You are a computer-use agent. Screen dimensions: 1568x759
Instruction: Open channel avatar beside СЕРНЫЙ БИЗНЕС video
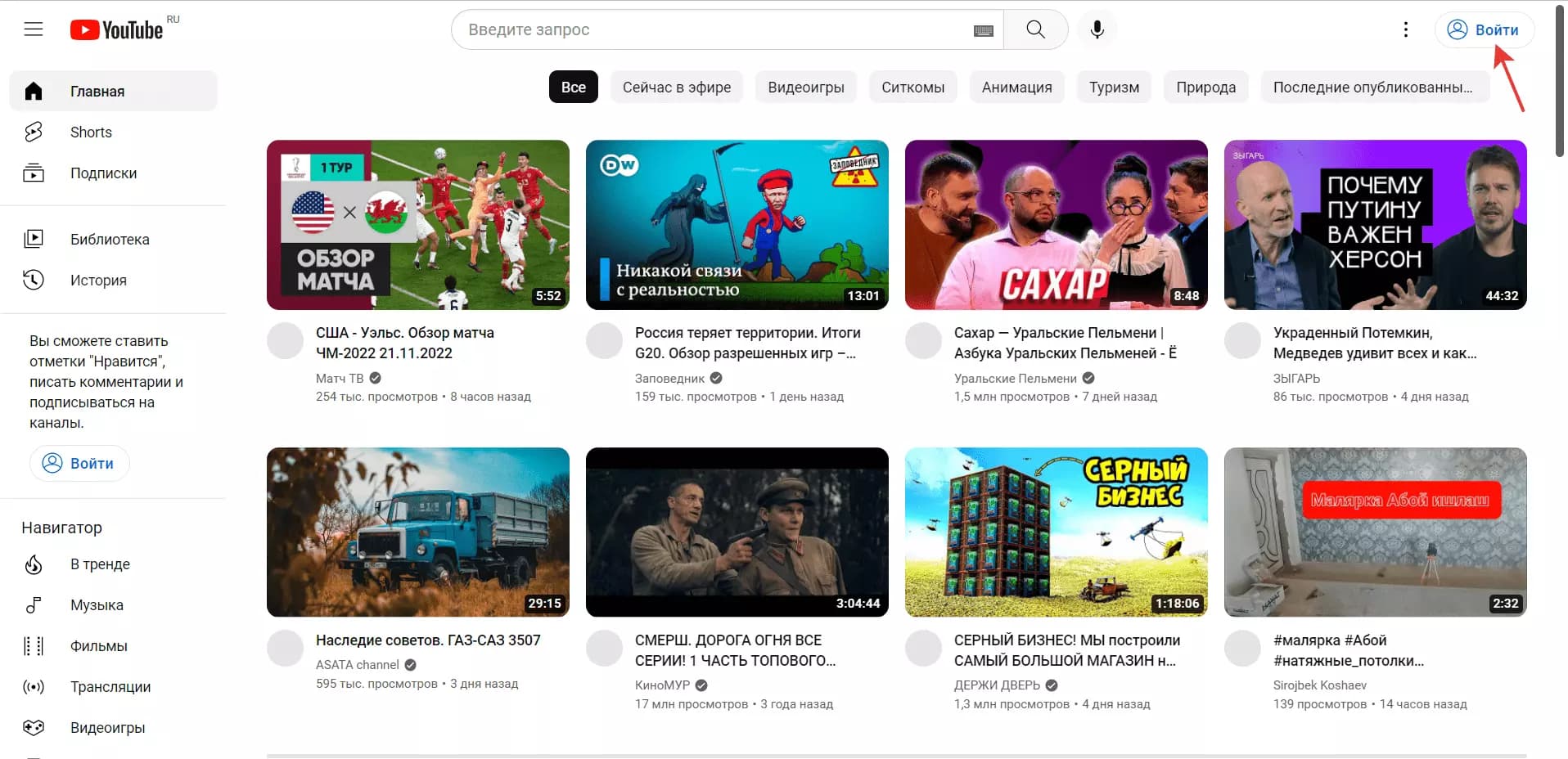coord(924,649)
